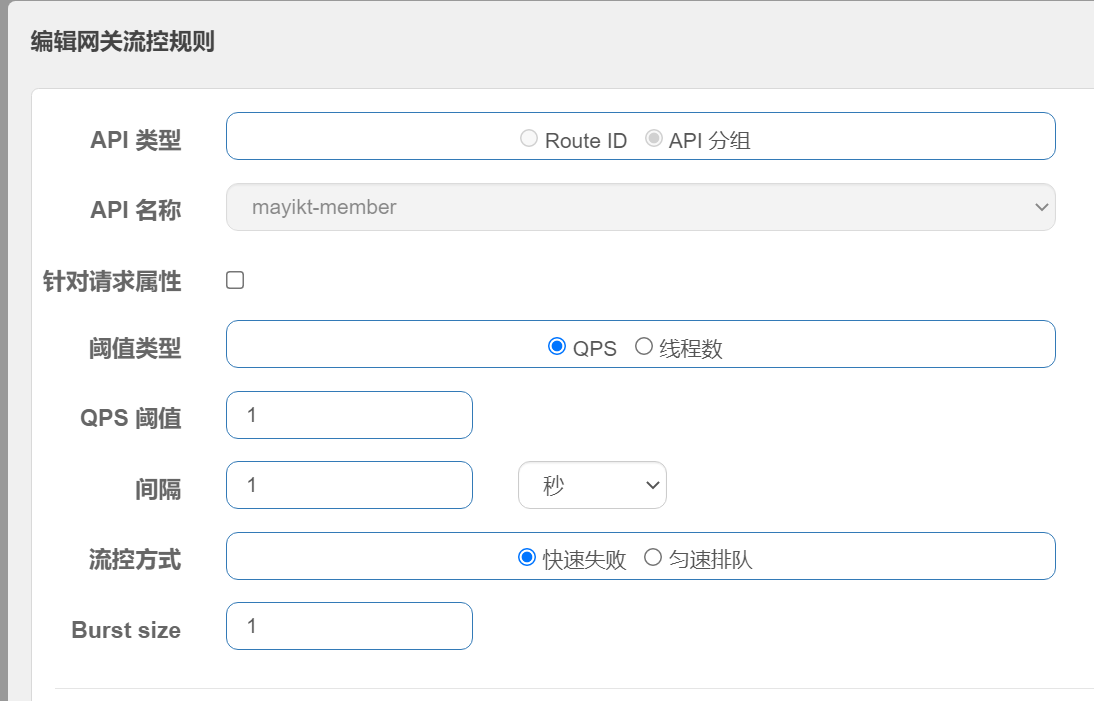Click into the Burst size field

point(349,626)
